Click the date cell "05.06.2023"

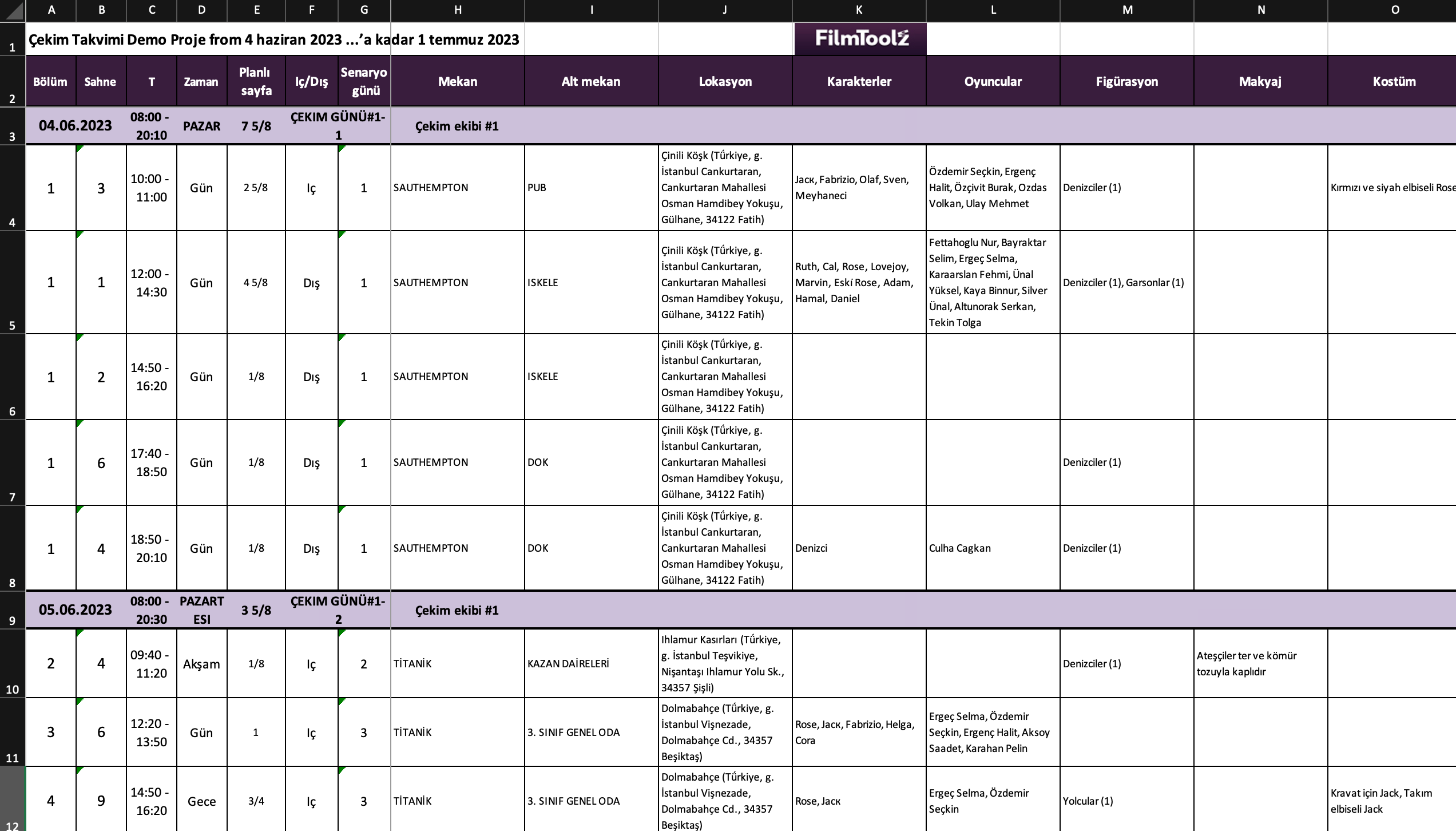(76, 610)
